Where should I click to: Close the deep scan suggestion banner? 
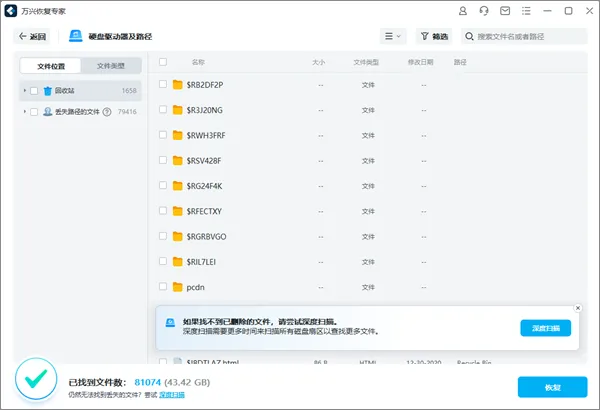pos(578,308)
